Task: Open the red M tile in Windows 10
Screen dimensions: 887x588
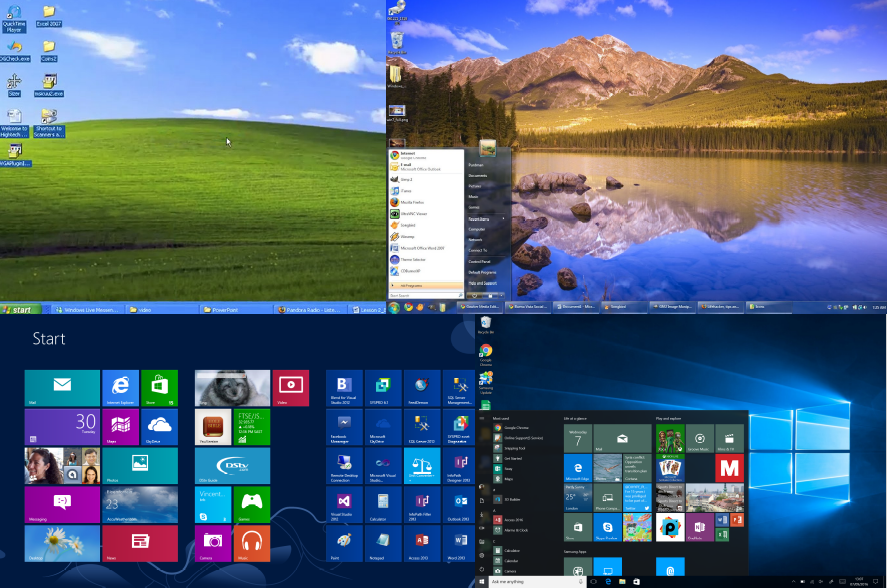Action: (x=729, y=468)
